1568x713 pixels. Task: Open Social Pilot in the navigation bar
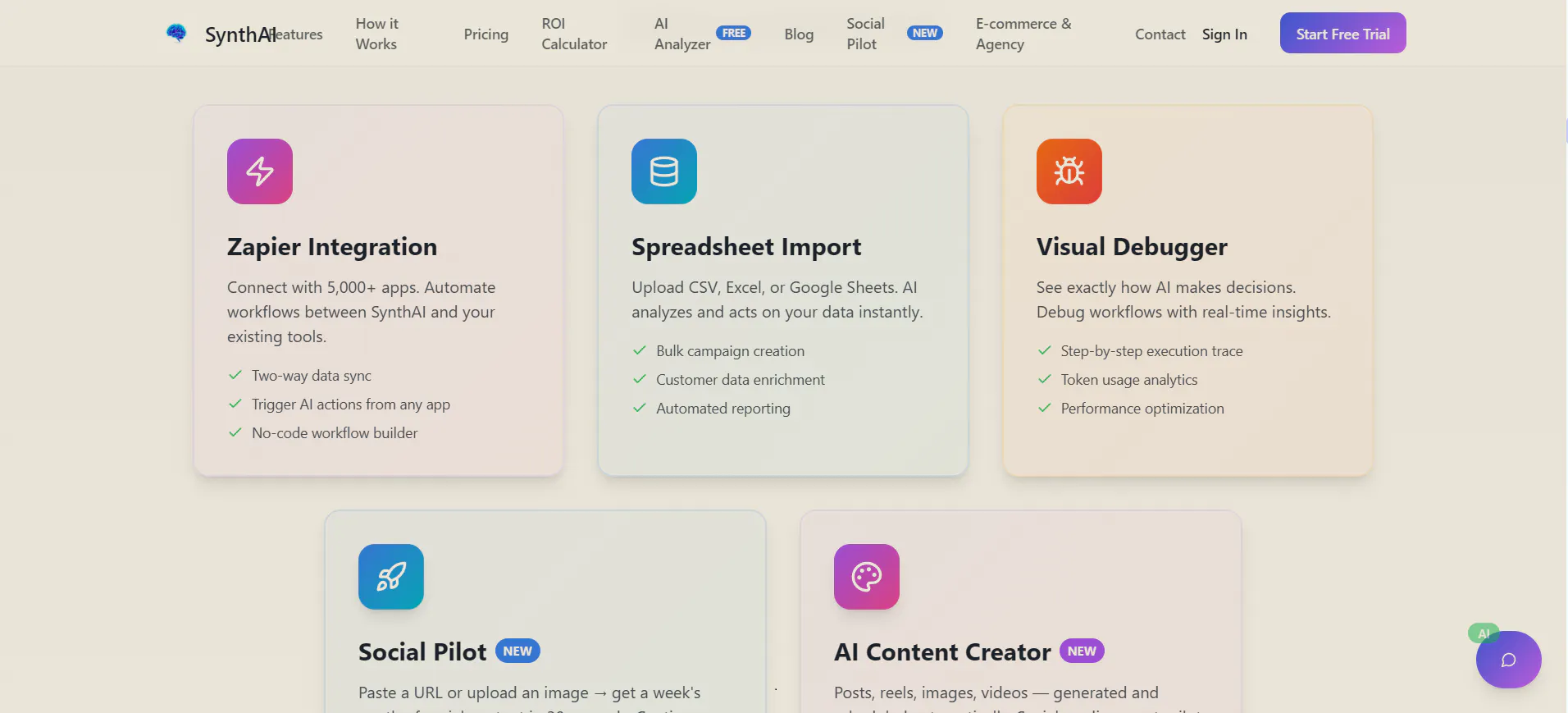tap(865, 34)
